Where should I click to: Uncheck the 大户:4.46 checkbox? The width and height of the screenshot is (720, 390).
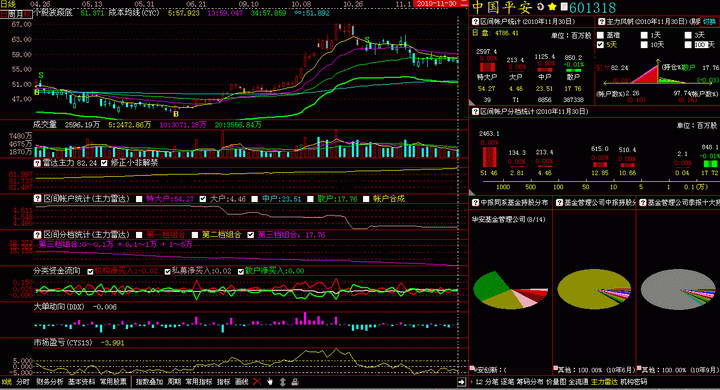[x=202, y=199]
